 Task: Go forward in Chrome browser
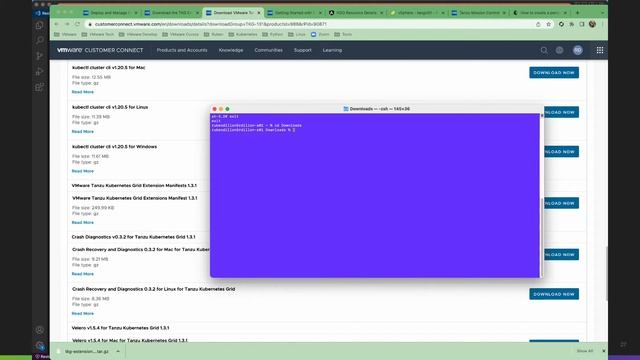(67, 24)
